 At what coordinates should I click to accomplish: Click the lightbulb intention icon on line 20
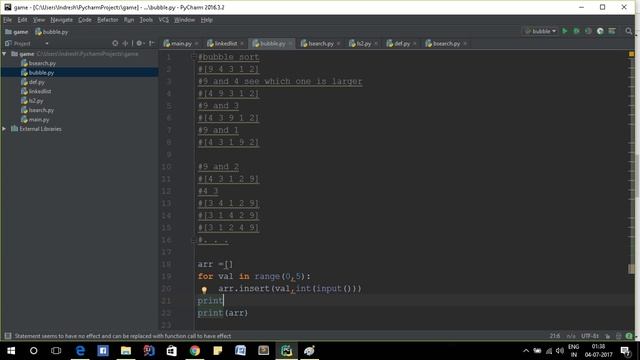[204, 290]
